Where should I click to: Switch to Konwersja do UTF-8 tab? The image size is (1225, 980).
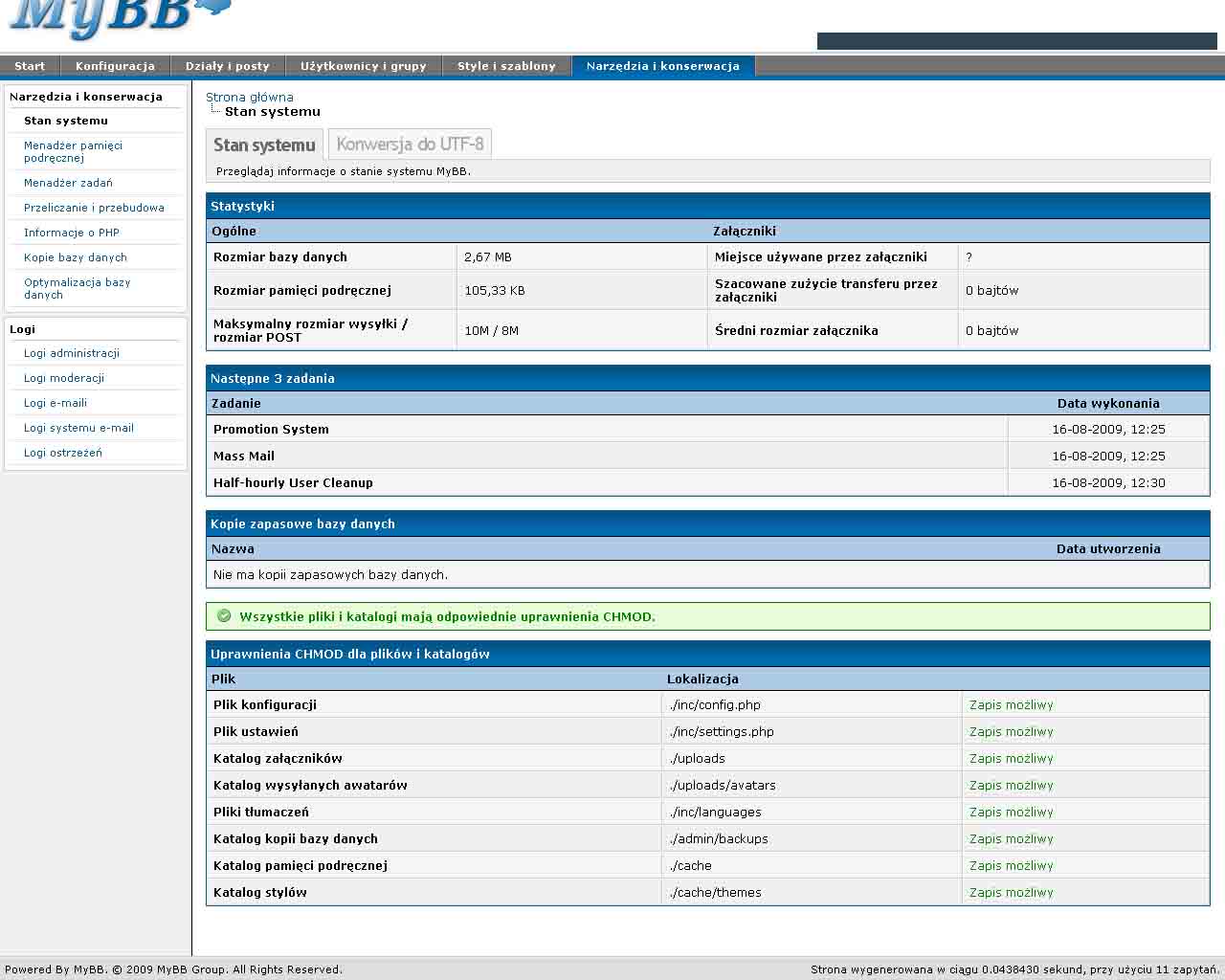tap(410, 145)
